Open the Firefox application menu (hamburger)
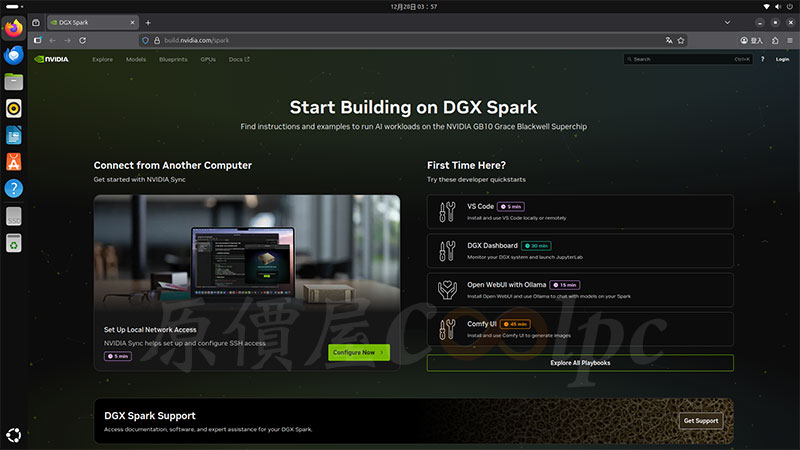Screen dimensions: 800x450 pyautogui.click(x=789, y=40)
